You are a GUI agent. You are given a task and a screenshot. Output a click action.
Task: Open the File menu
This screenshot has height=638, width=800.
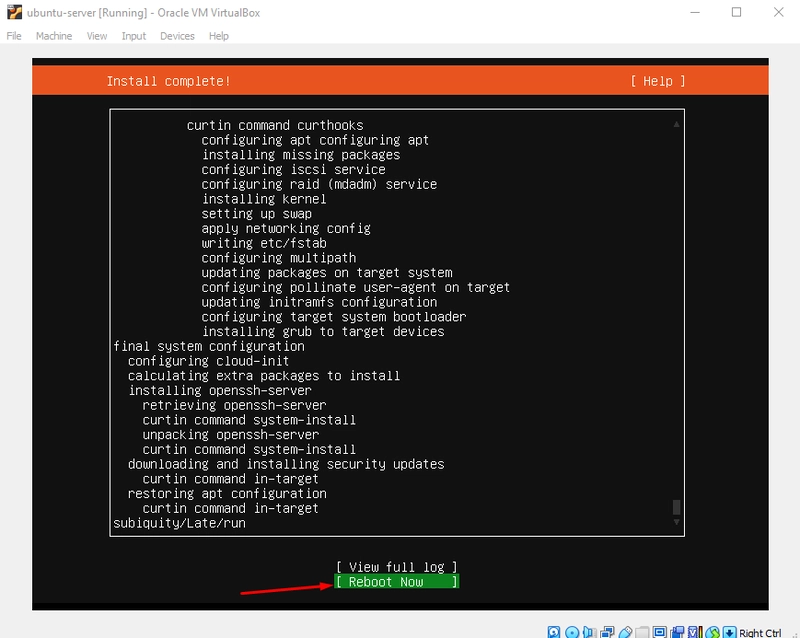14,36
